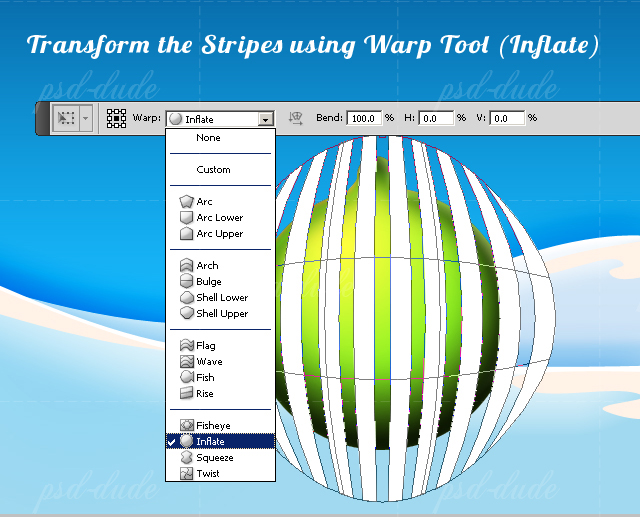Click the Shell Lower style icon
The height and width of the screenshot is (517, 640).
[x=187, y=297]
